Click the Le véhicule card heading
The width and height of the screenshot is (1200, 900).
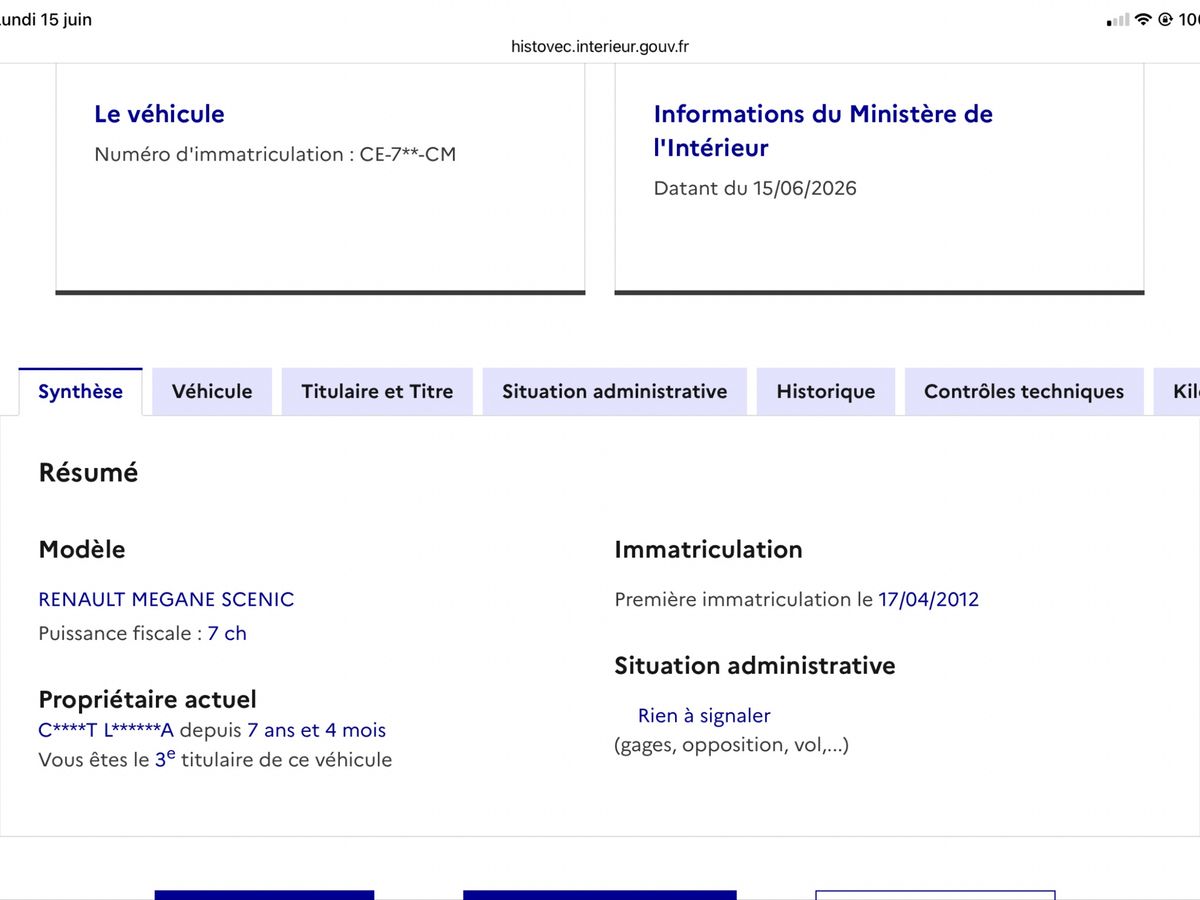click(159, 114)
